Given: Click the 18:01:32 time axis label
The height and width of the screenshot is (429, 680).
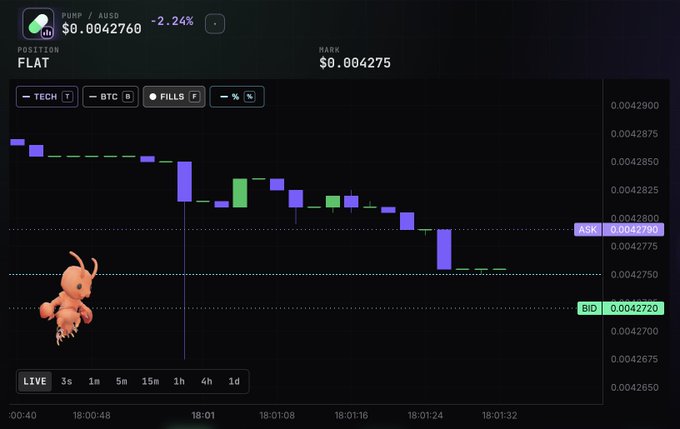Looking at the screenshot, I should [500, 416].
